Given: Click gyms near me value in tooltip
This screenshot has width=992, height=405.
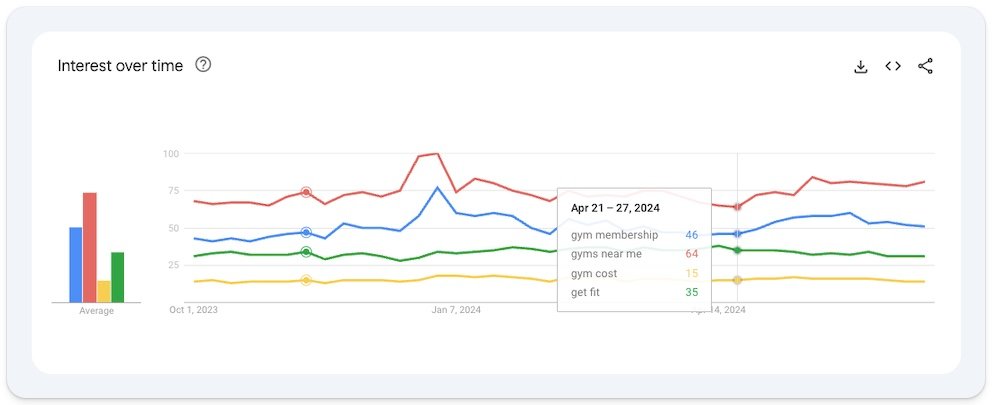Looking at the screenshot, I should [x=691, y=254].
